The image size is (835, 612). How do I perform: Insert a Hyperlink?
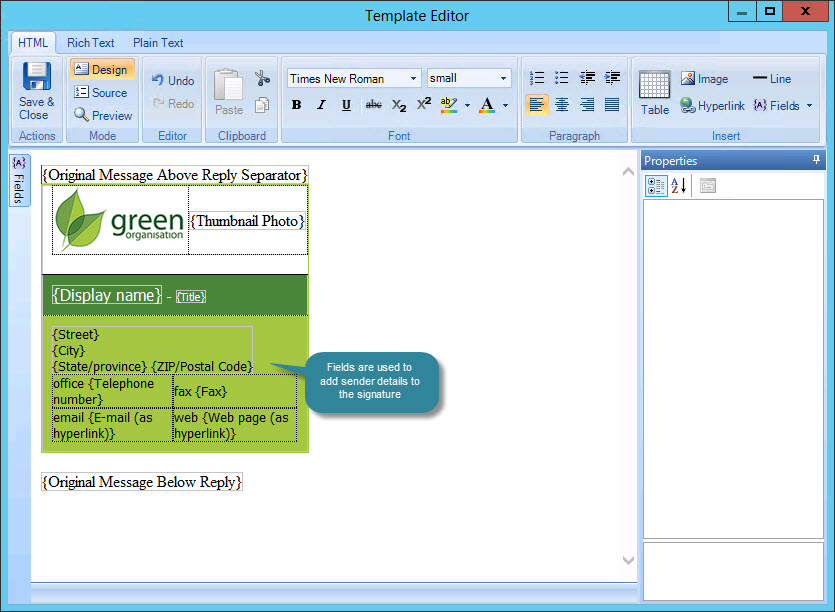click(x=712, y=105)
